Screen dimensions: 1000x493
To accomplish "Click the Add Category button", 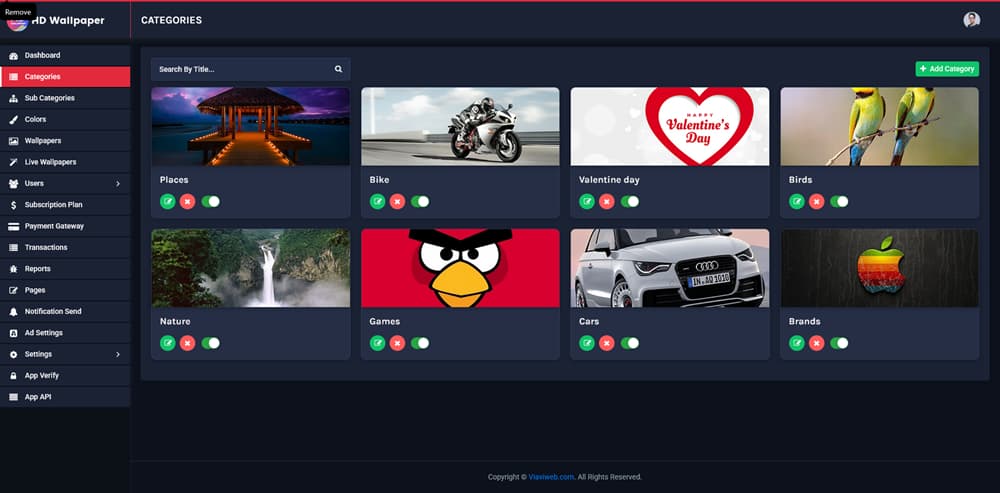I will pos(947,69).
